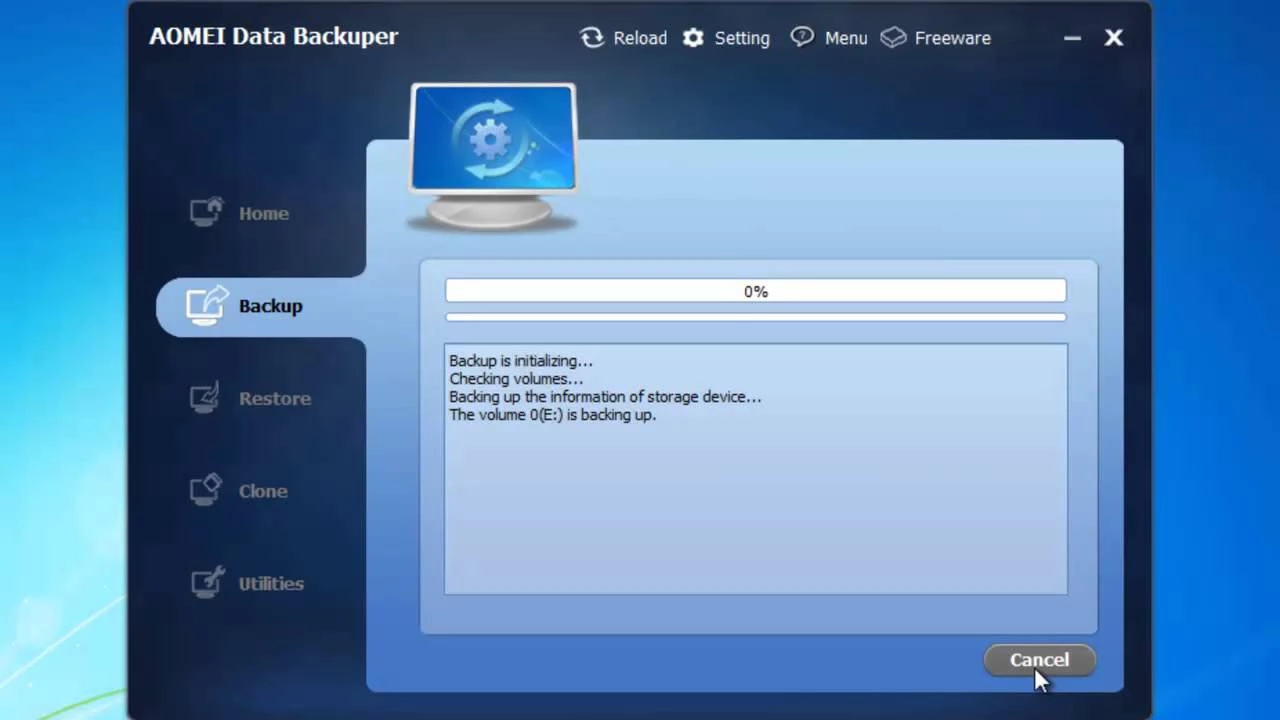Click the thin secondary progress bar
1280x720 pixels.
coord(756,318)
